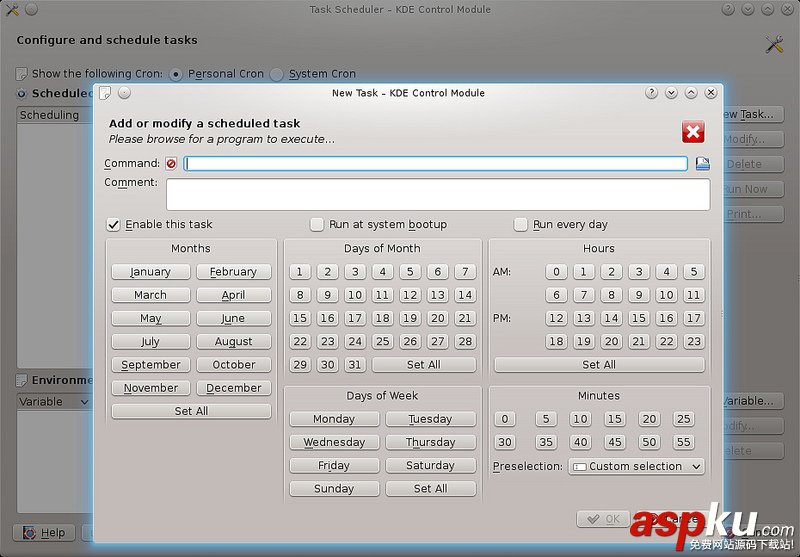The image size is (800, 557).
Task: Click the Task Scheduler titlebar help icon
Action: point(728,9)
